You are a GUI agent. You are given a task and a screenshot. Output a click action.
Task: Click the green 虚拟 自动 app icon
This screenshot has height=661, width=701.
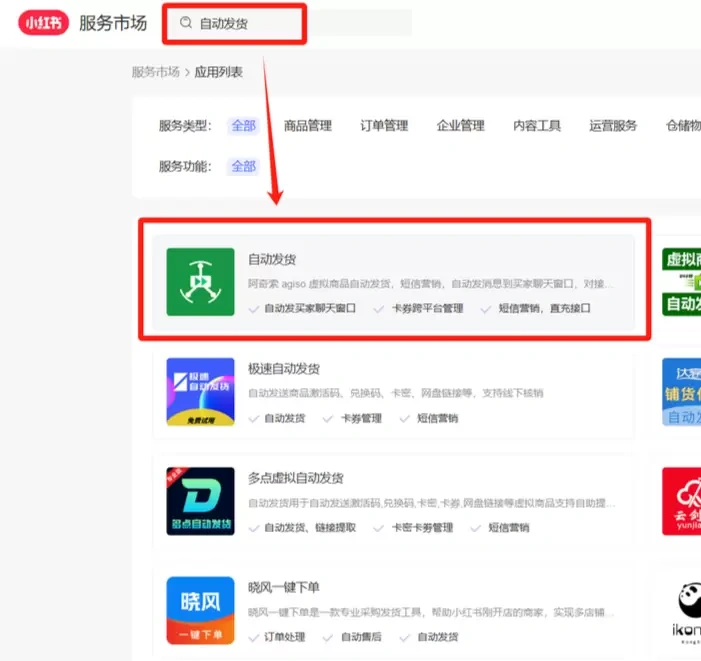click(x=681, y=282)
